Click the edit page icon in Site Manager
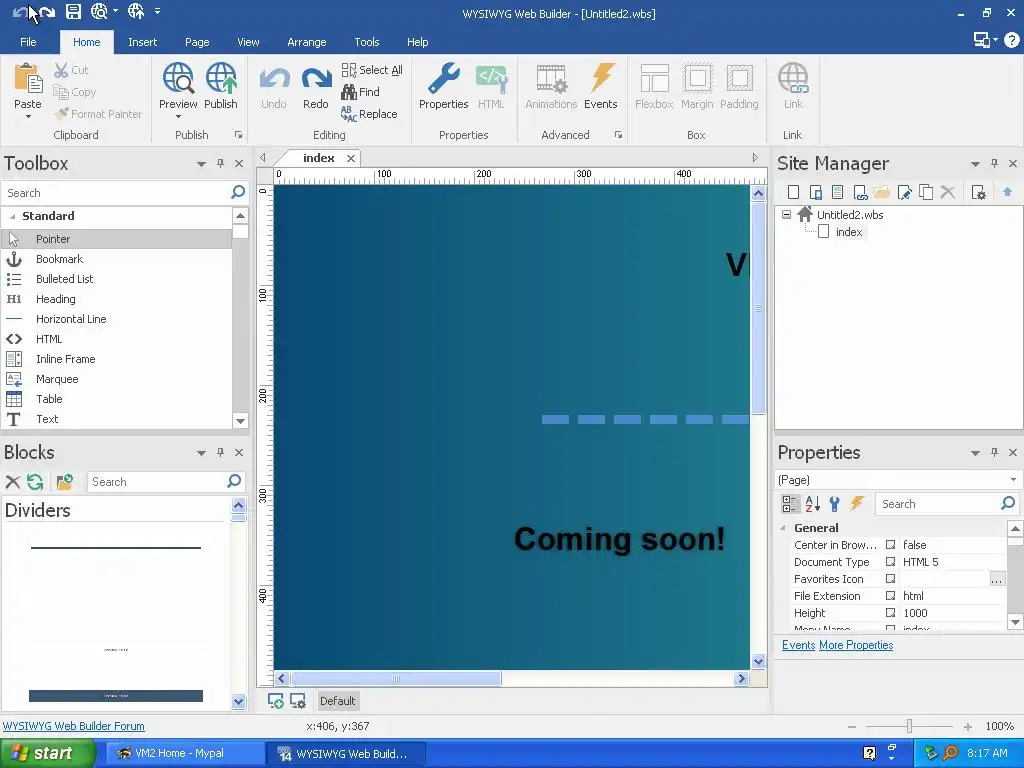The height and width of the screenshot is (768, 1024). click(904, 192)
